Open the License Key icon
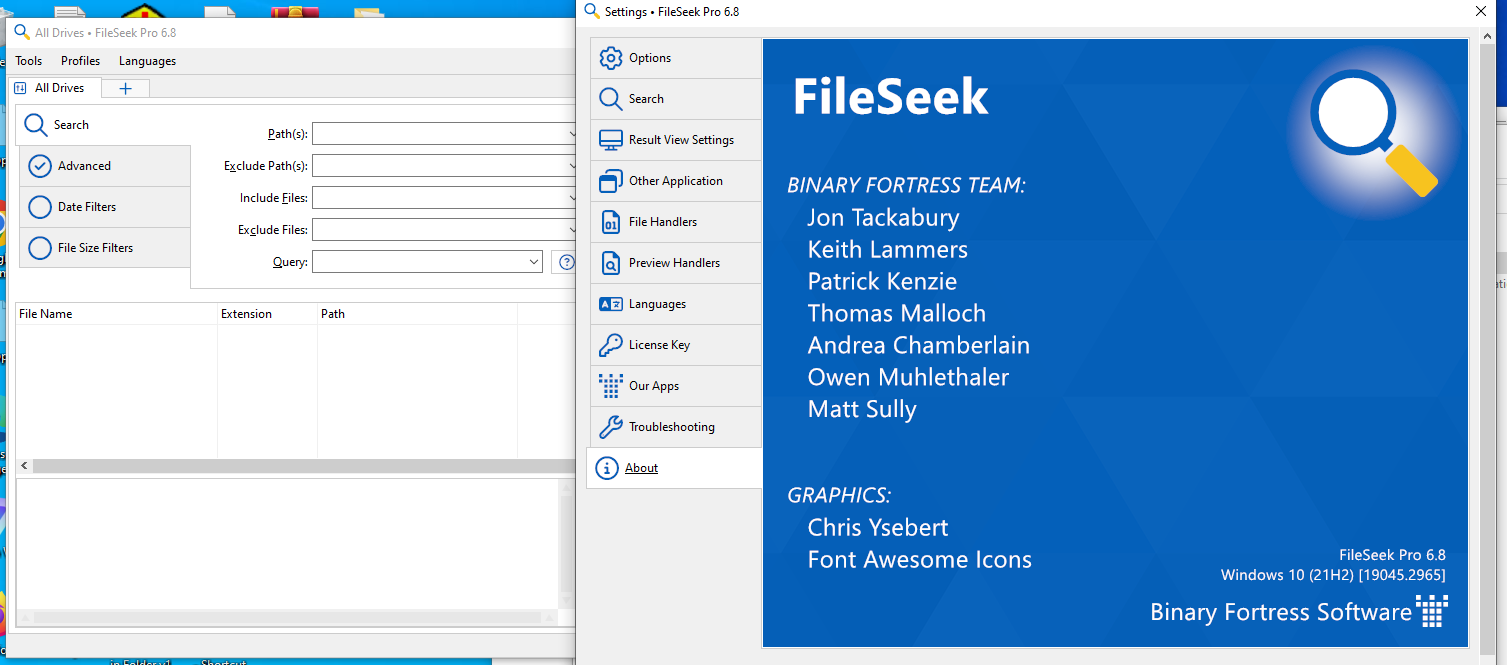This screenshot has width=1507, height=665. pyautogui.click(x=610, y=345)
